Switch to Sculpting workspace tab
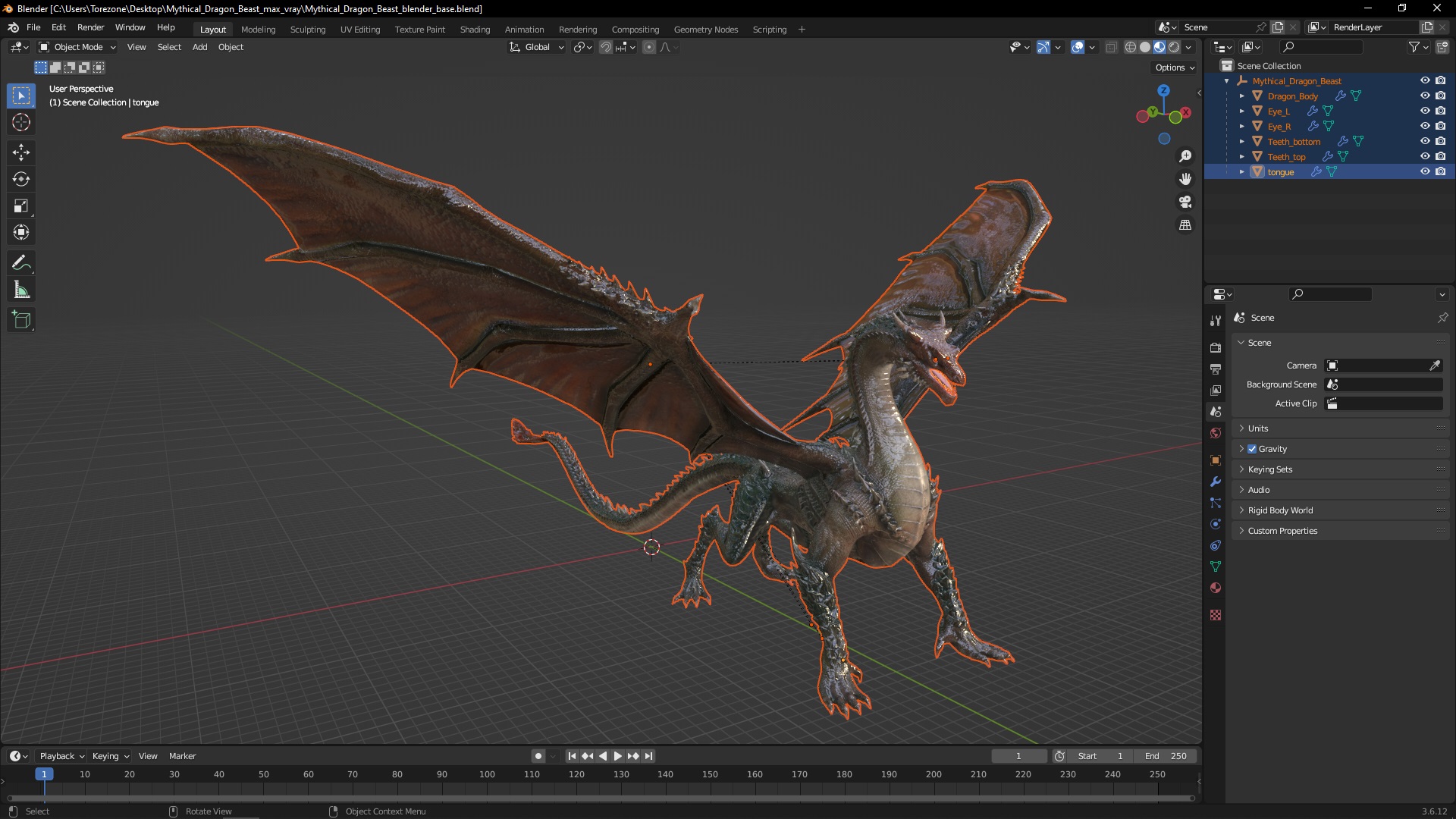This screenshot has height=819, width=1456. [x=307, y=30]
